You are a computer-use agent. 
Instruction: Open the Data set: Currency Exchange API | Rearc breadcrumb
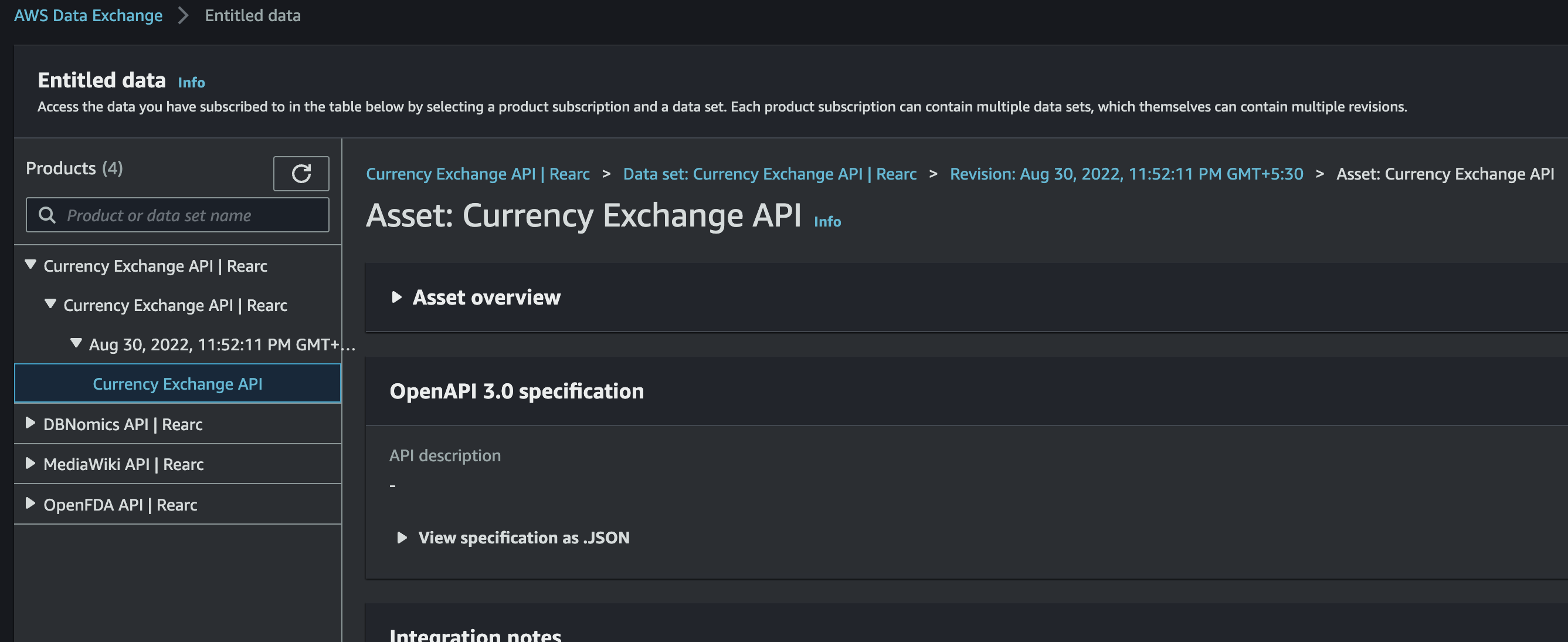(x=770, y=174)
